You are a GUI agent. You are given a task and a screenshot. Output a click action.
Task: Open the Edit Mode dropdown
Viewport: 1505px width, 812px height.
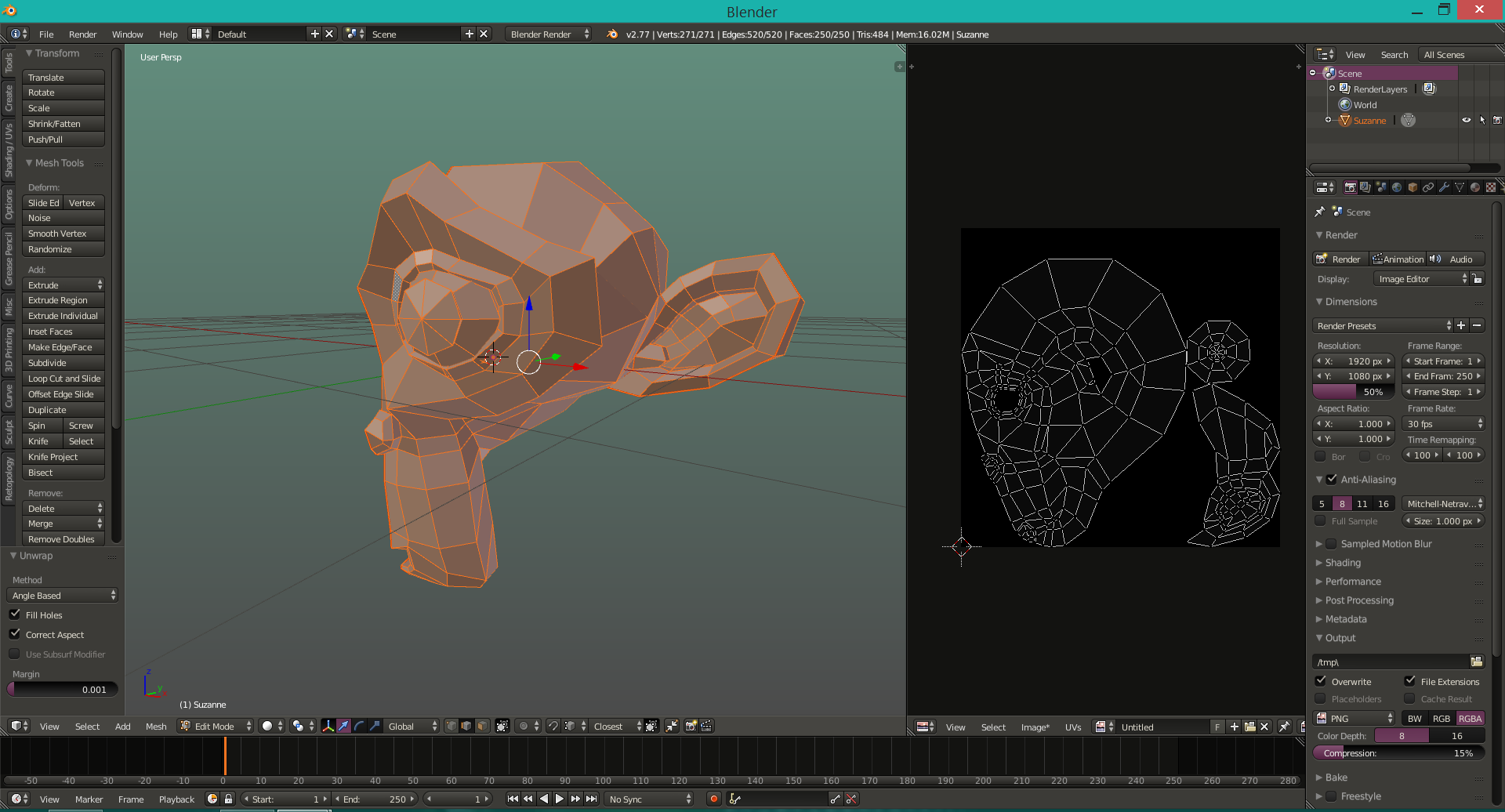point(216,727)
